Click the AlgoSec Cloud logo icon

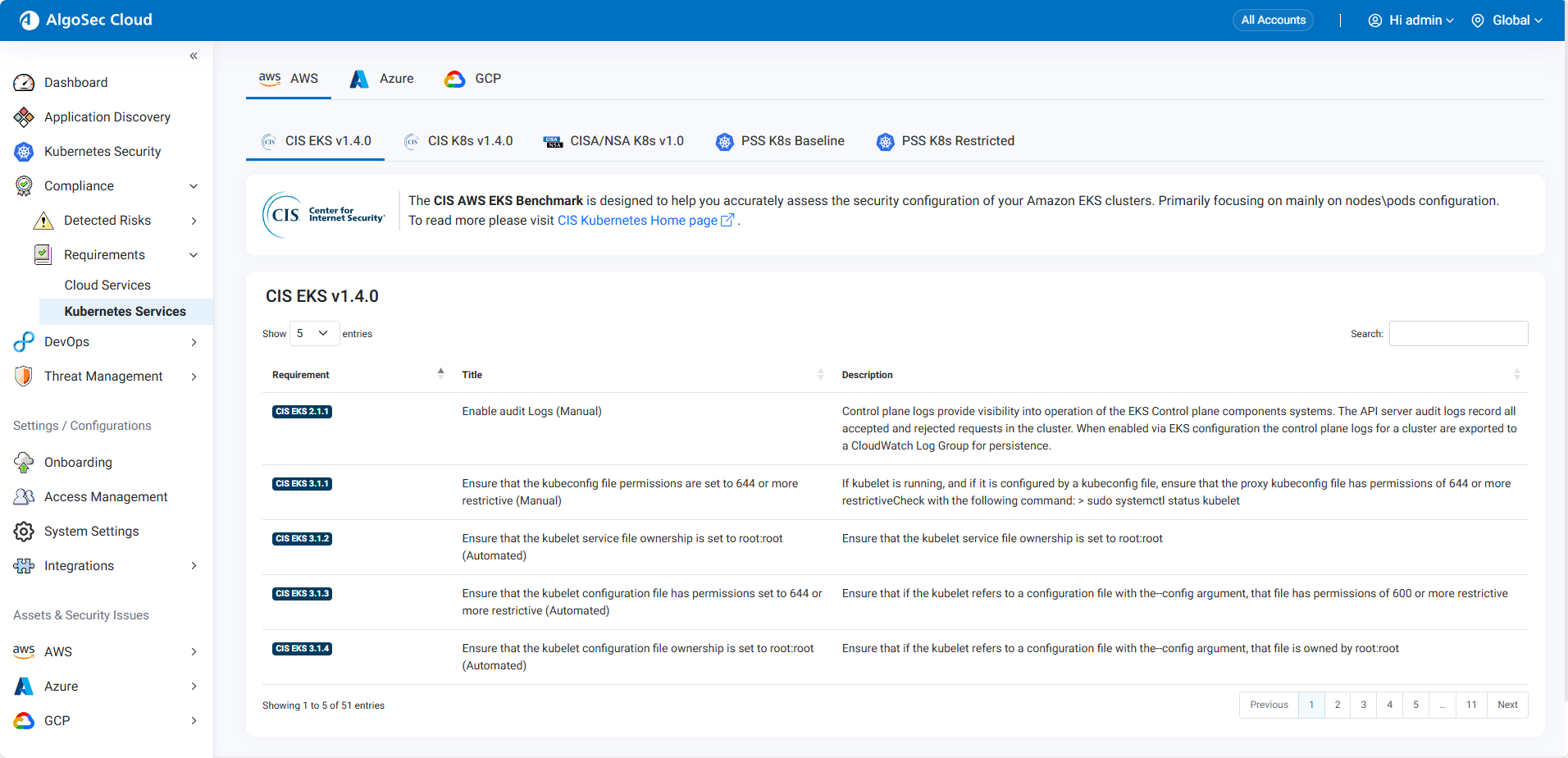tap(30, 21)
